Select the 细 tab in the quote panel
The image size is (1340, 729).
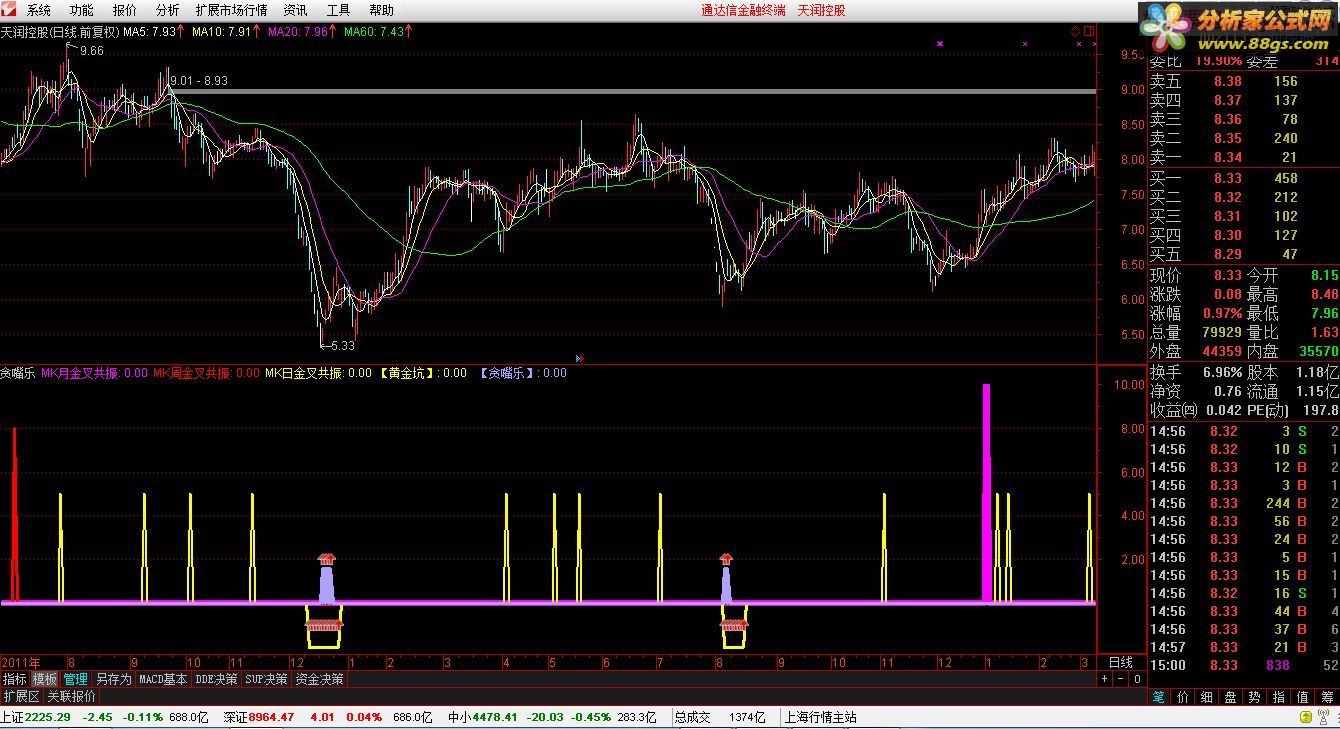click(x=1207, y=697)
